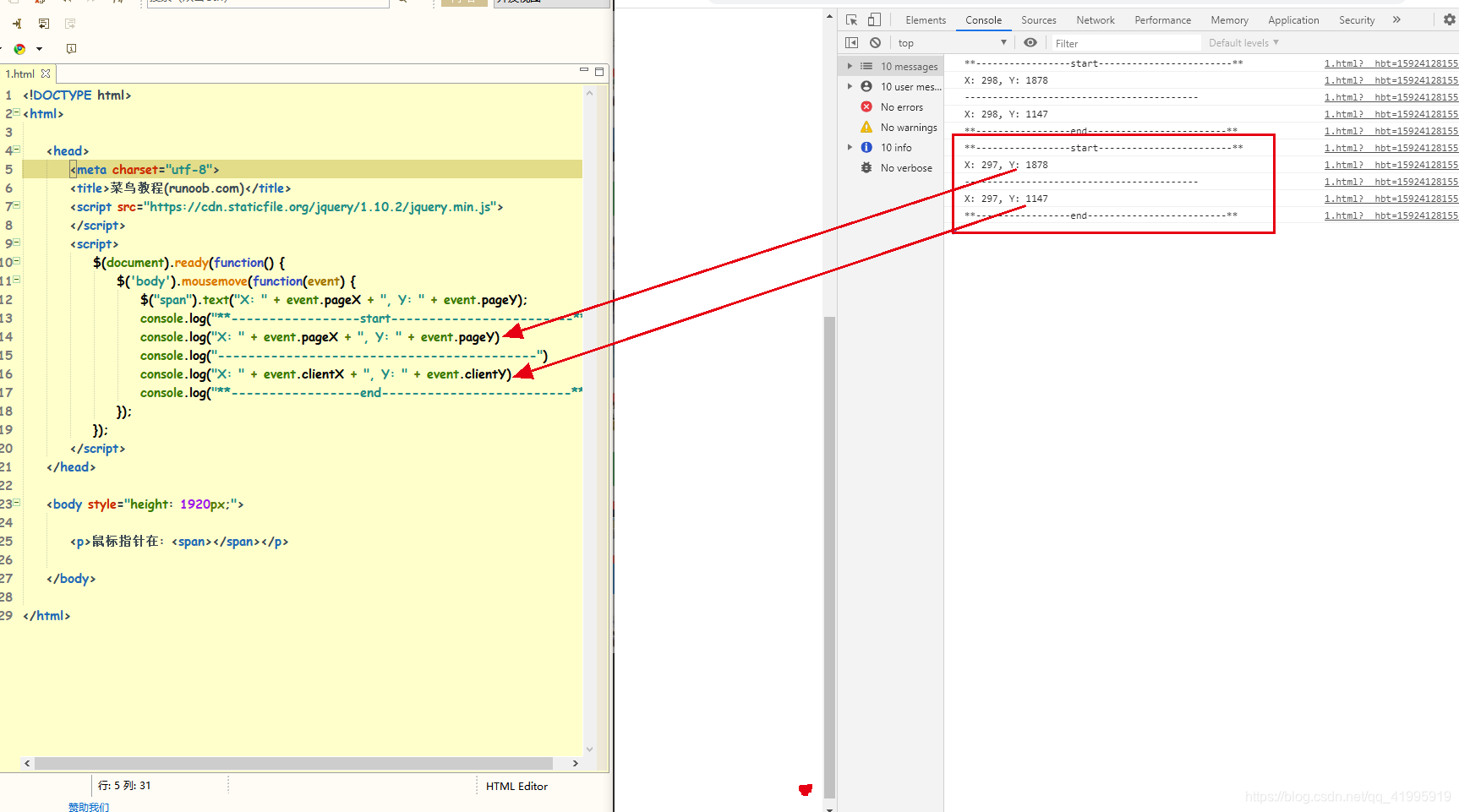
Task: Open Default levels dropdown
Action: click(x=1243, y=42)
